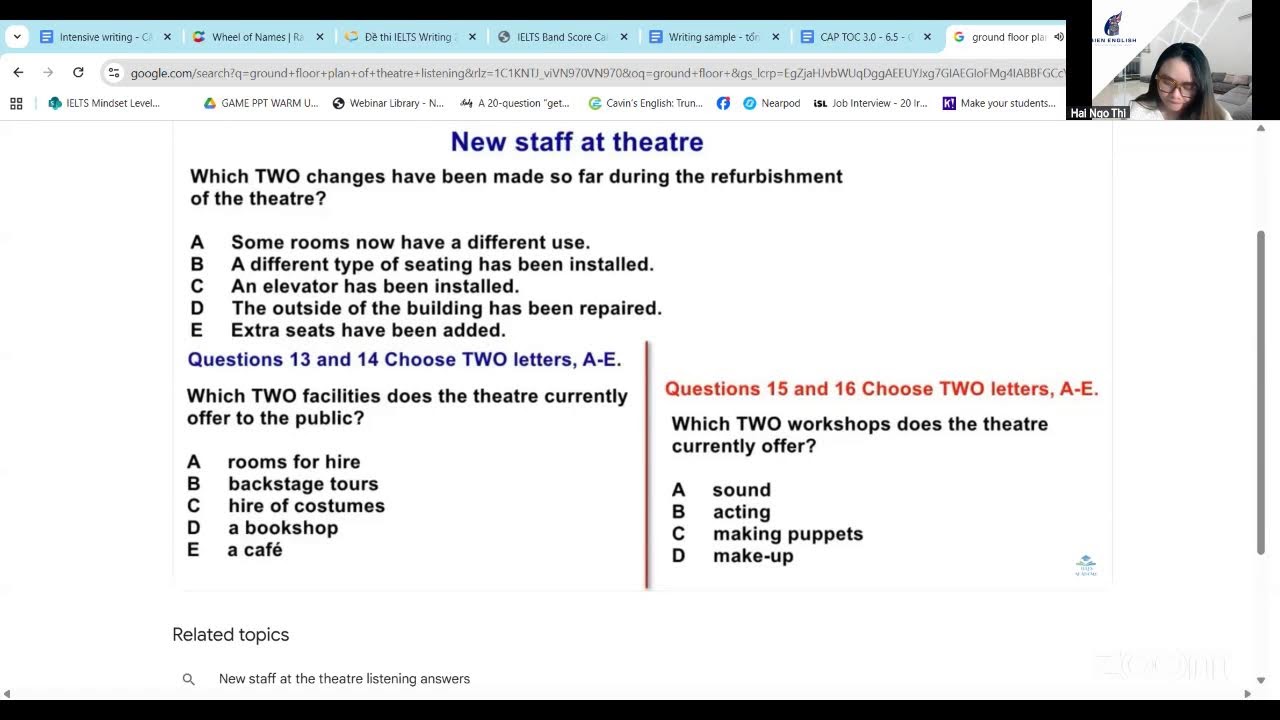Click option text 'a bookshop'

point(283,528)
